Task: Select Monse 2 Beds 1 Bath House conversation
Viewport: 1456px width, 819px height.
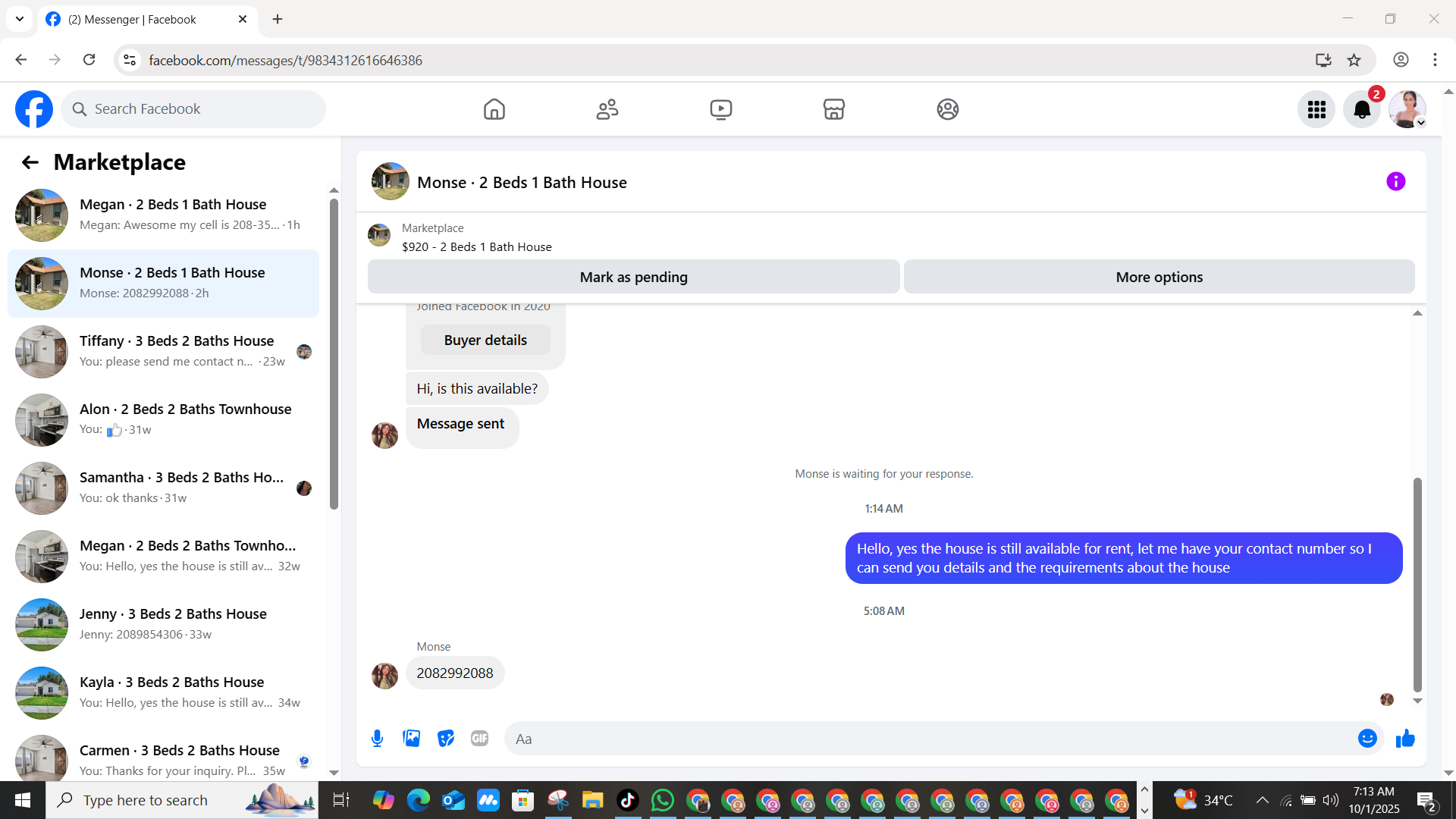Action: [x=163, y=284]
